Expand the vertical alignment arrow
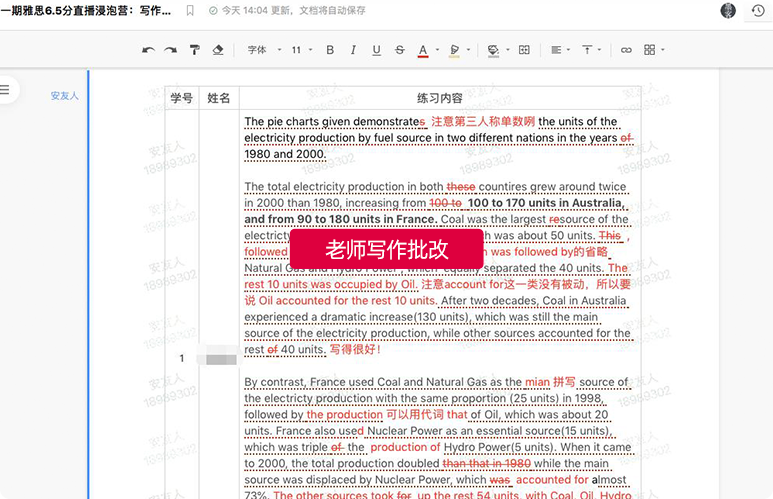 (x=599, y=50)
